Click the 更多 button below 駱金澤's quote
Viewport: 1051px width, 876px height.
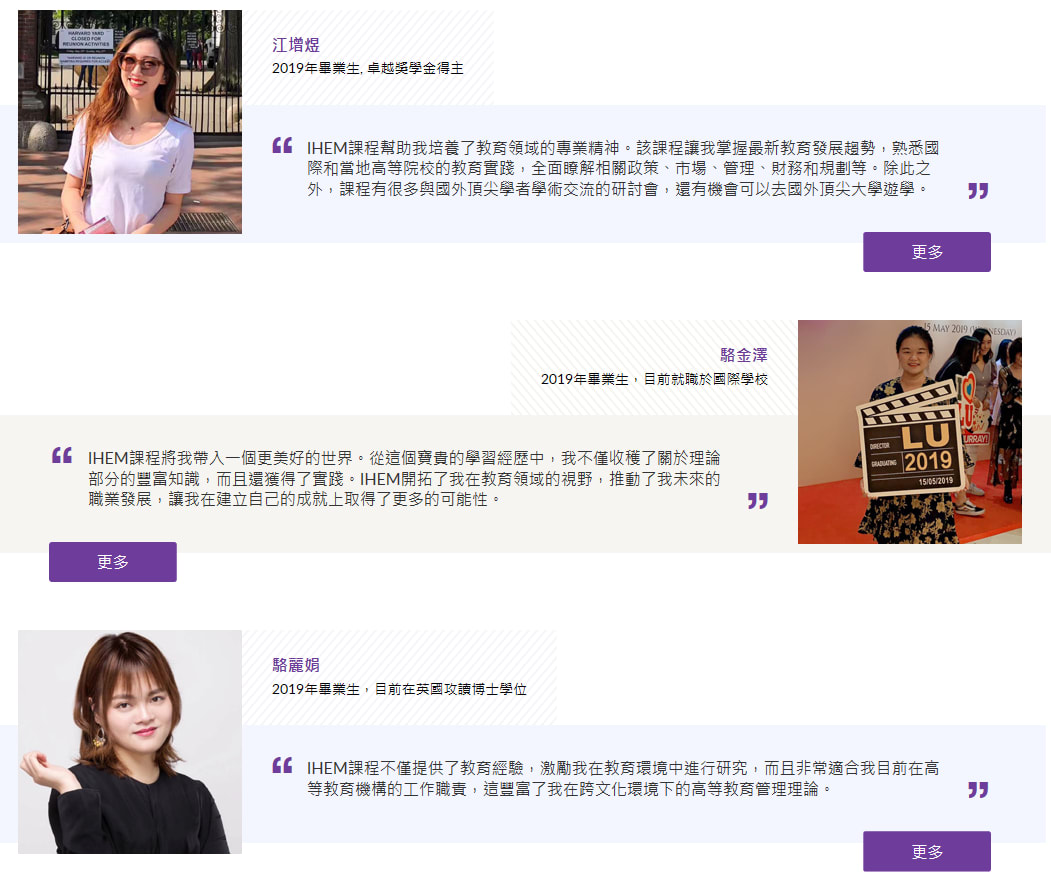click(112, 562)
